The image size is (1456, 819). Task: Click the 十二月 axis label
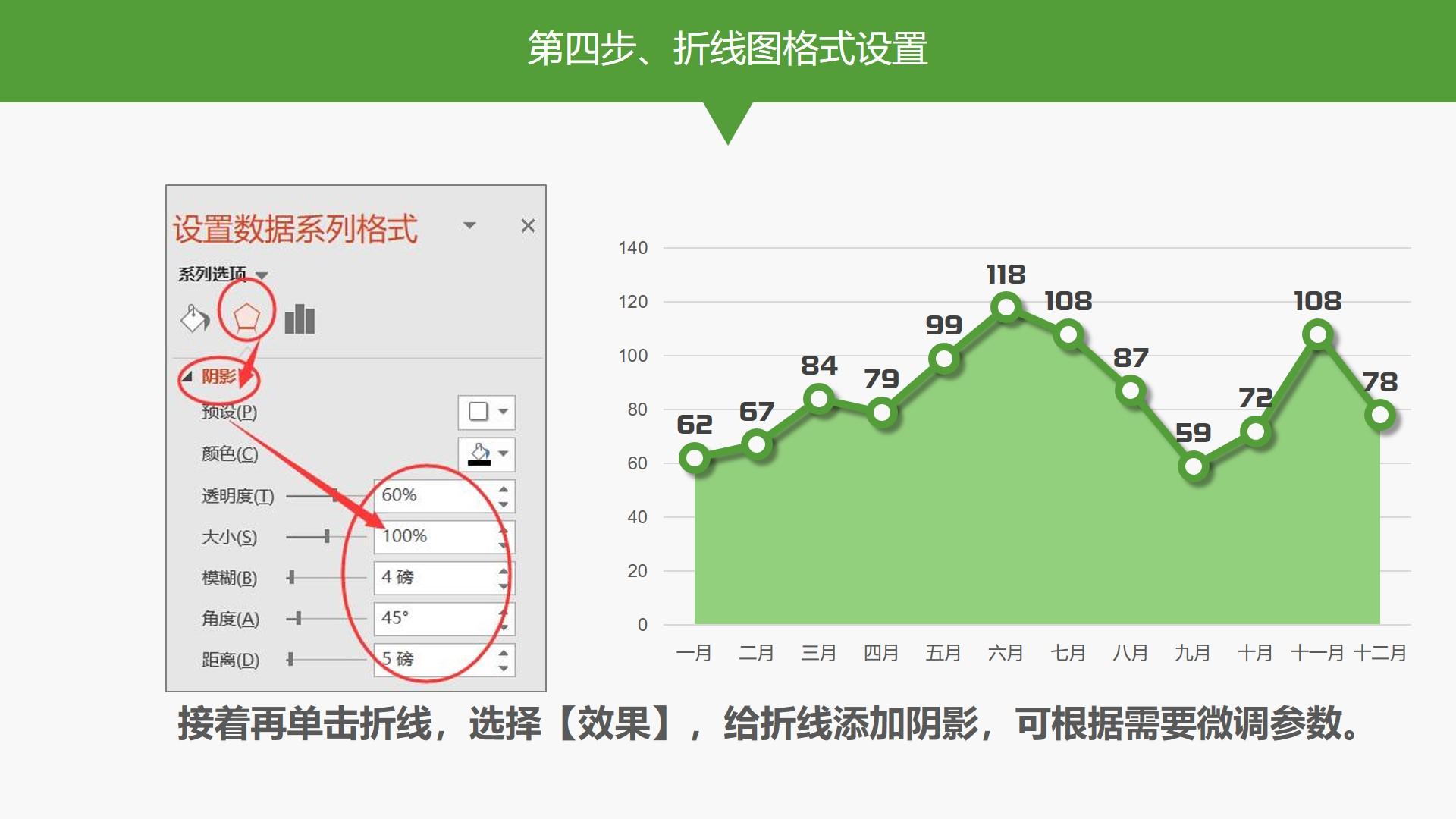[1380, 653]
